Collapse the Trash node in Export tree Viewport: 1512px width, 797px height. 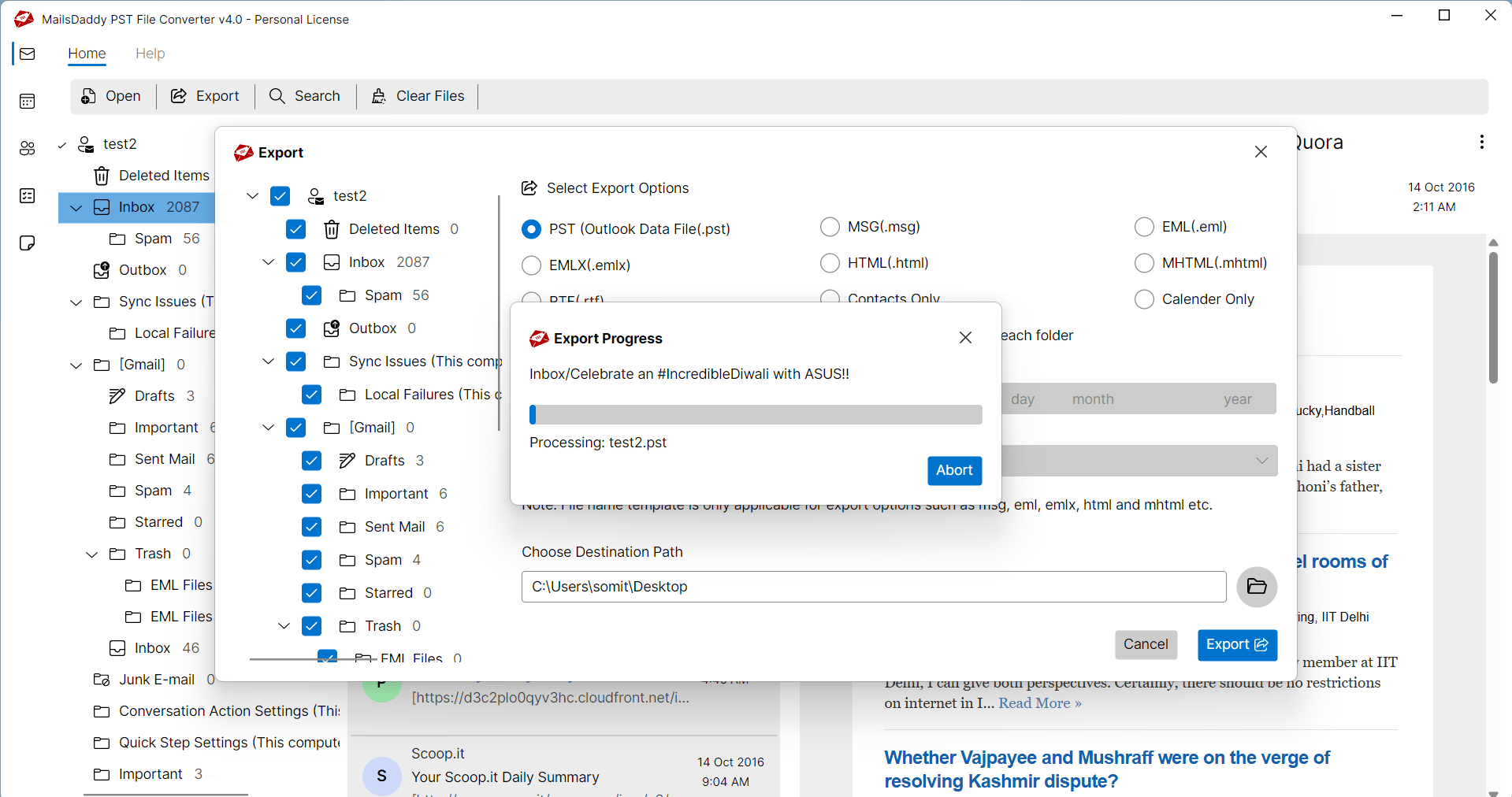[x=284, y=626]
